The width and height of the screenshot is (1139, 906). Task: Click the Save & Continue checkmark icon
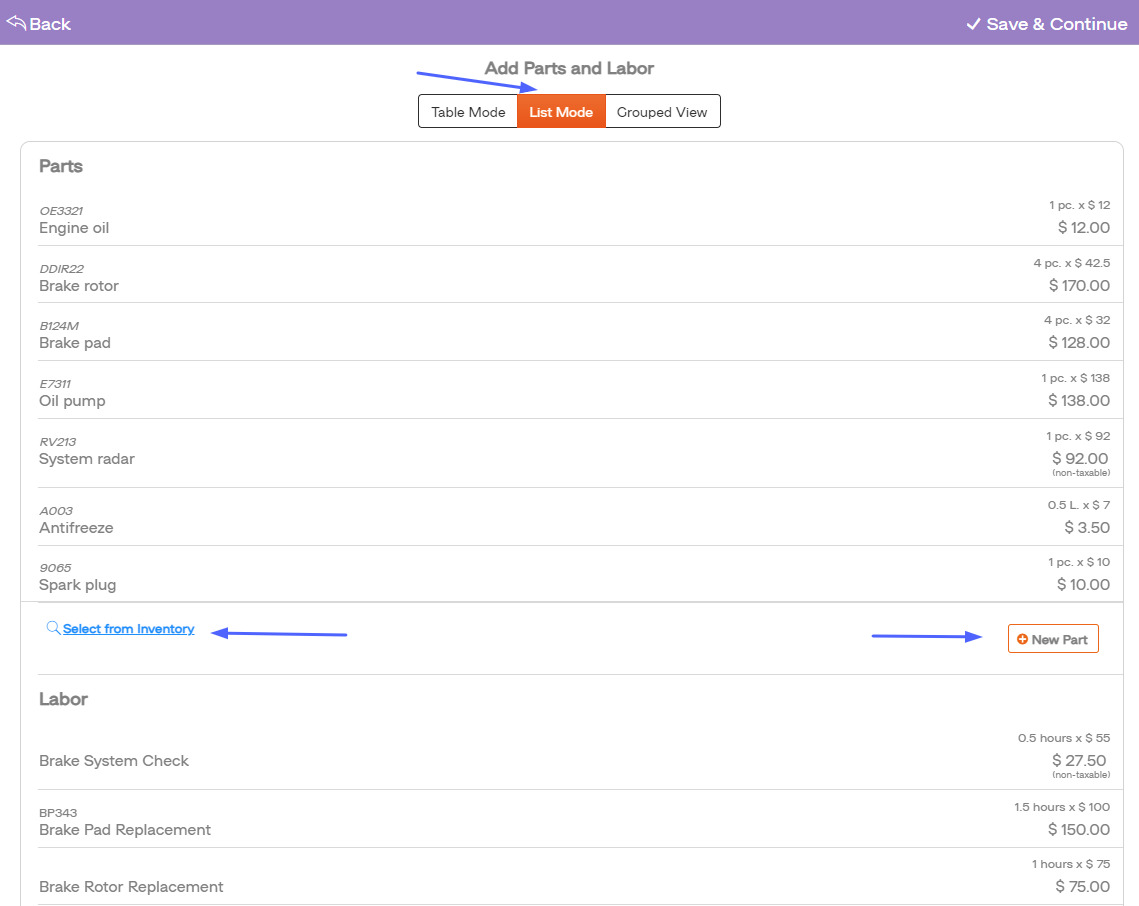(x=973, y=24)
